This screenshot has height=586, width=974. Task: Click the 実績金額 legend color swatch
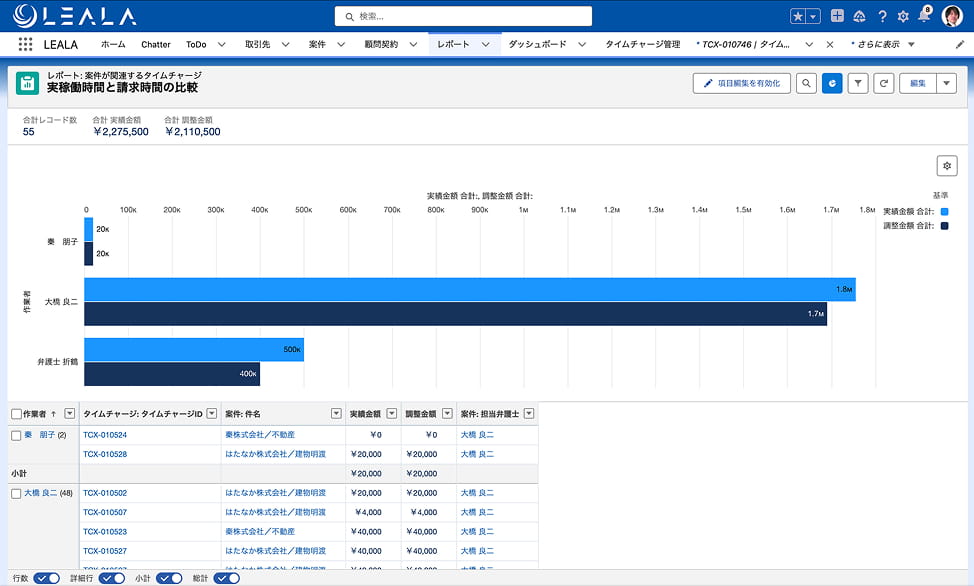click(x=944, y=212)
